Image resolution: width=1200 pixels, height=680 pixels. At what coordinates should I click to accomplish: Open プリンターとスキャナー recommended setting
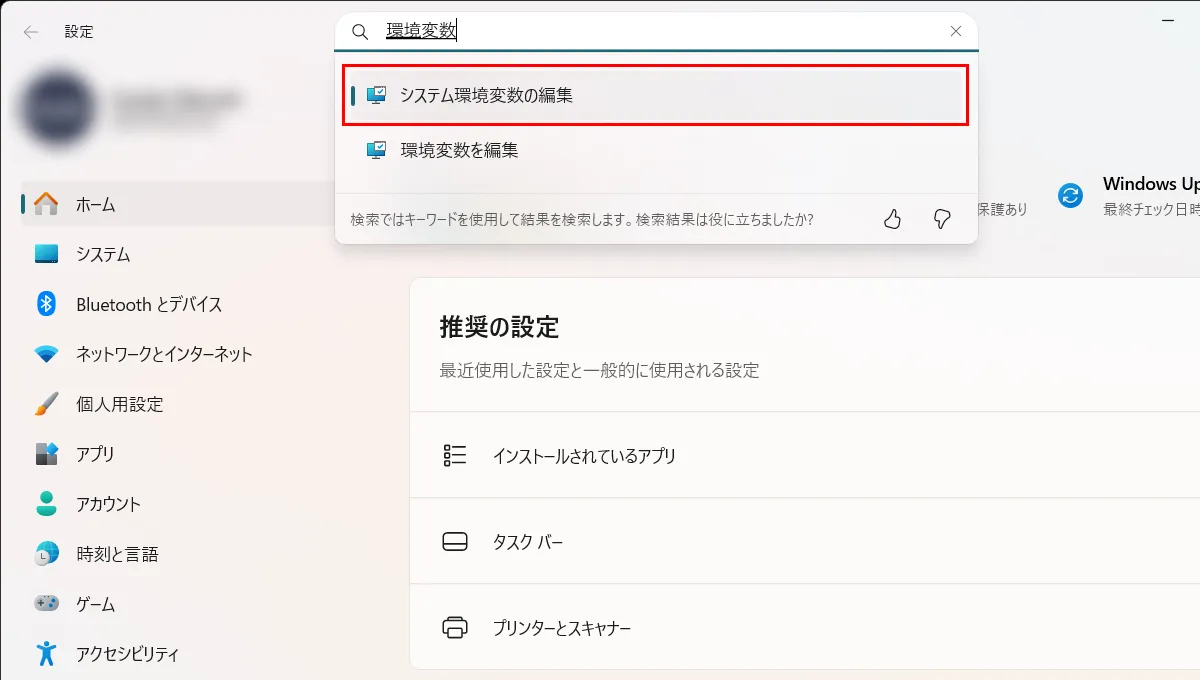click(x=805, y=628)
